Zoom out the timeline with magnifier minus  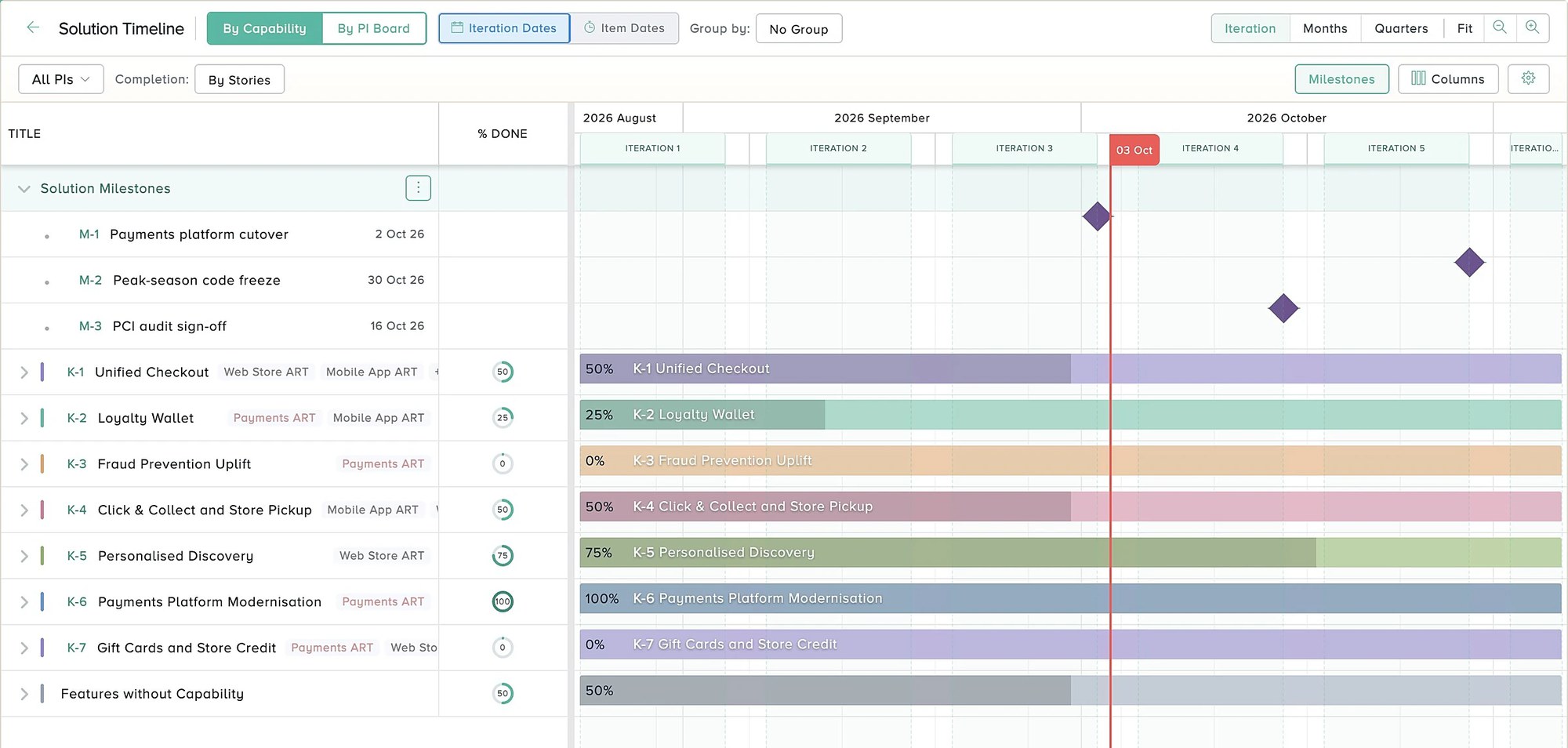pyautogui.click(x=1500, y=28)
